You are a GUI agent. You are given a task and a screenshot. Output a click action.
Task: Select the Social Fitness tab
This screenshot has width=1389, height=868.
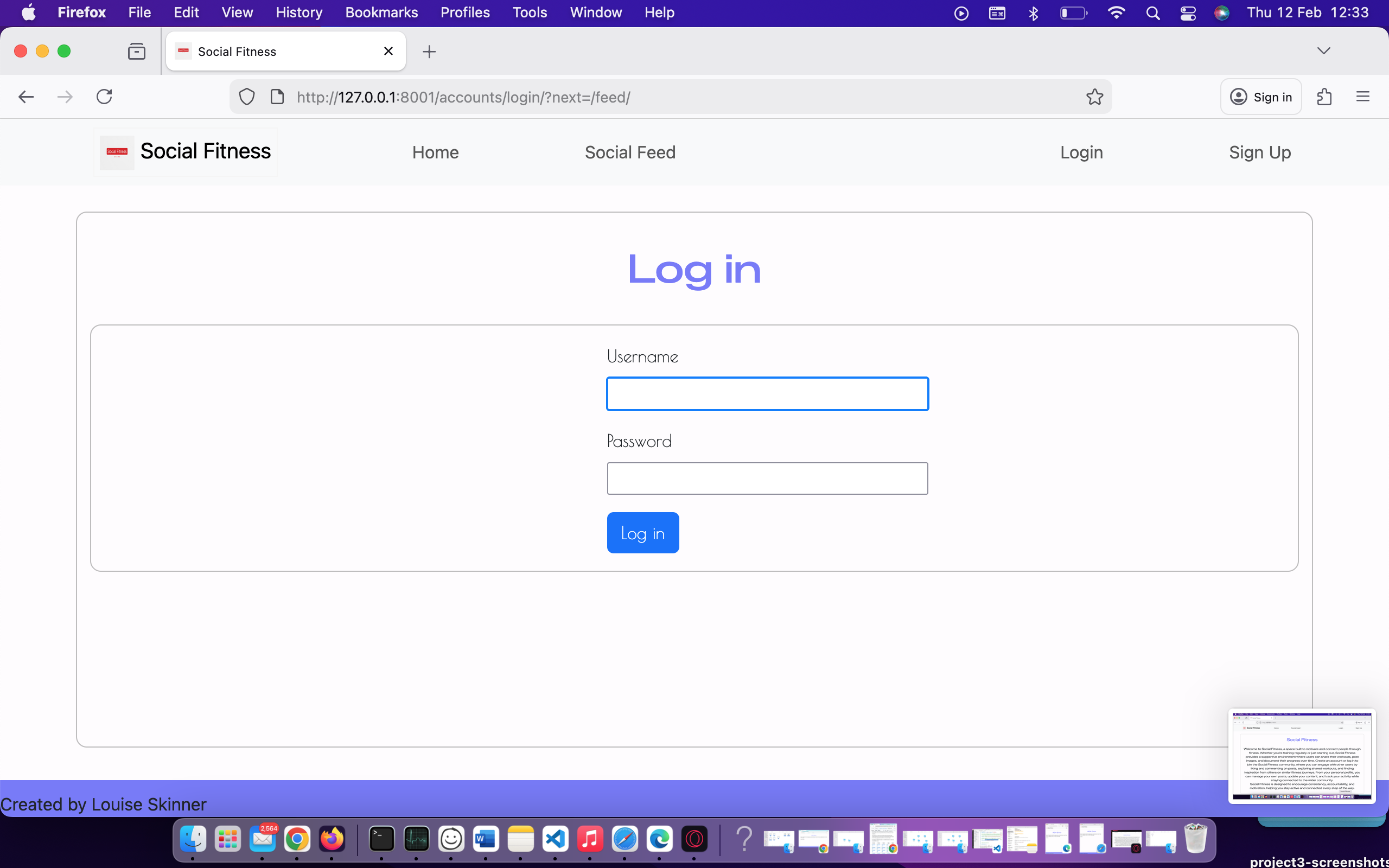270,51
